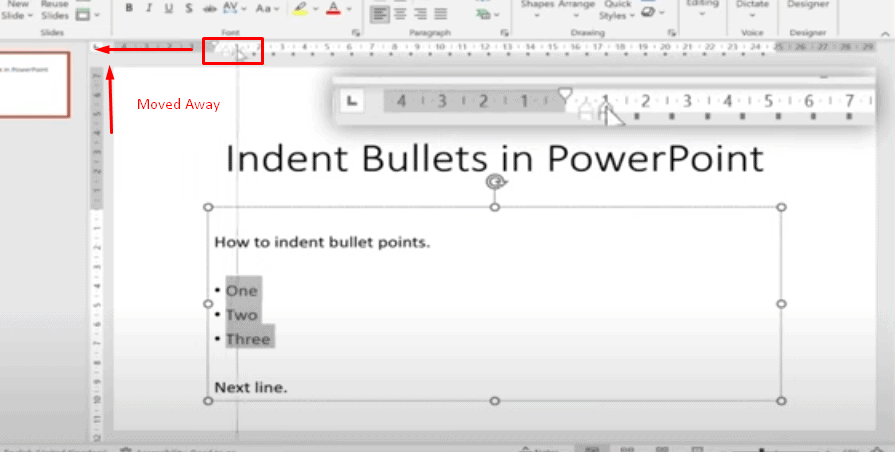Open the Designer pane

pyautogui.click(x=808, y=5)
